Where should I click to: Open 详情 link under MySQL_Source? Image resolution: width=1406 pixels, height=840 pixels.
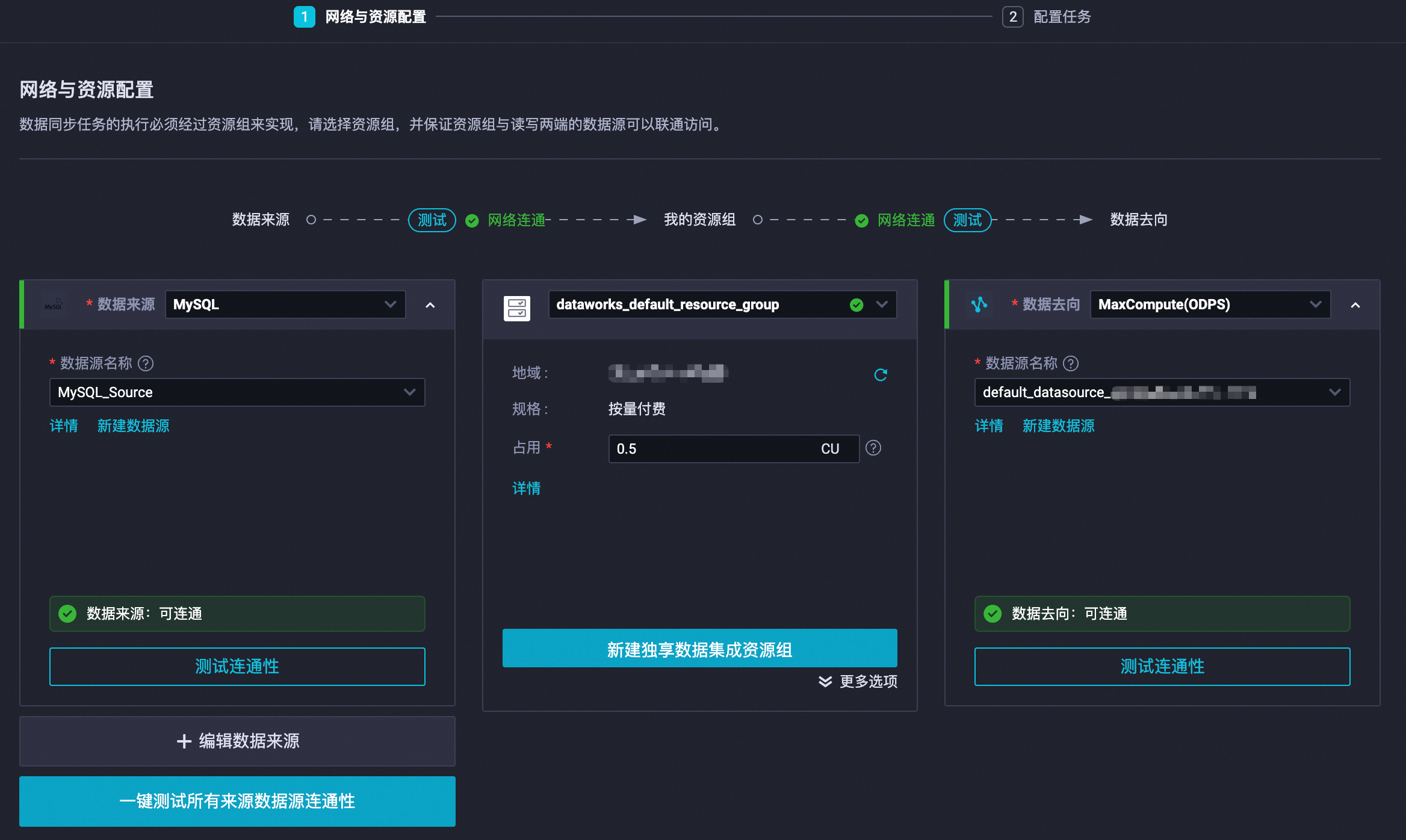click(64, 426)
